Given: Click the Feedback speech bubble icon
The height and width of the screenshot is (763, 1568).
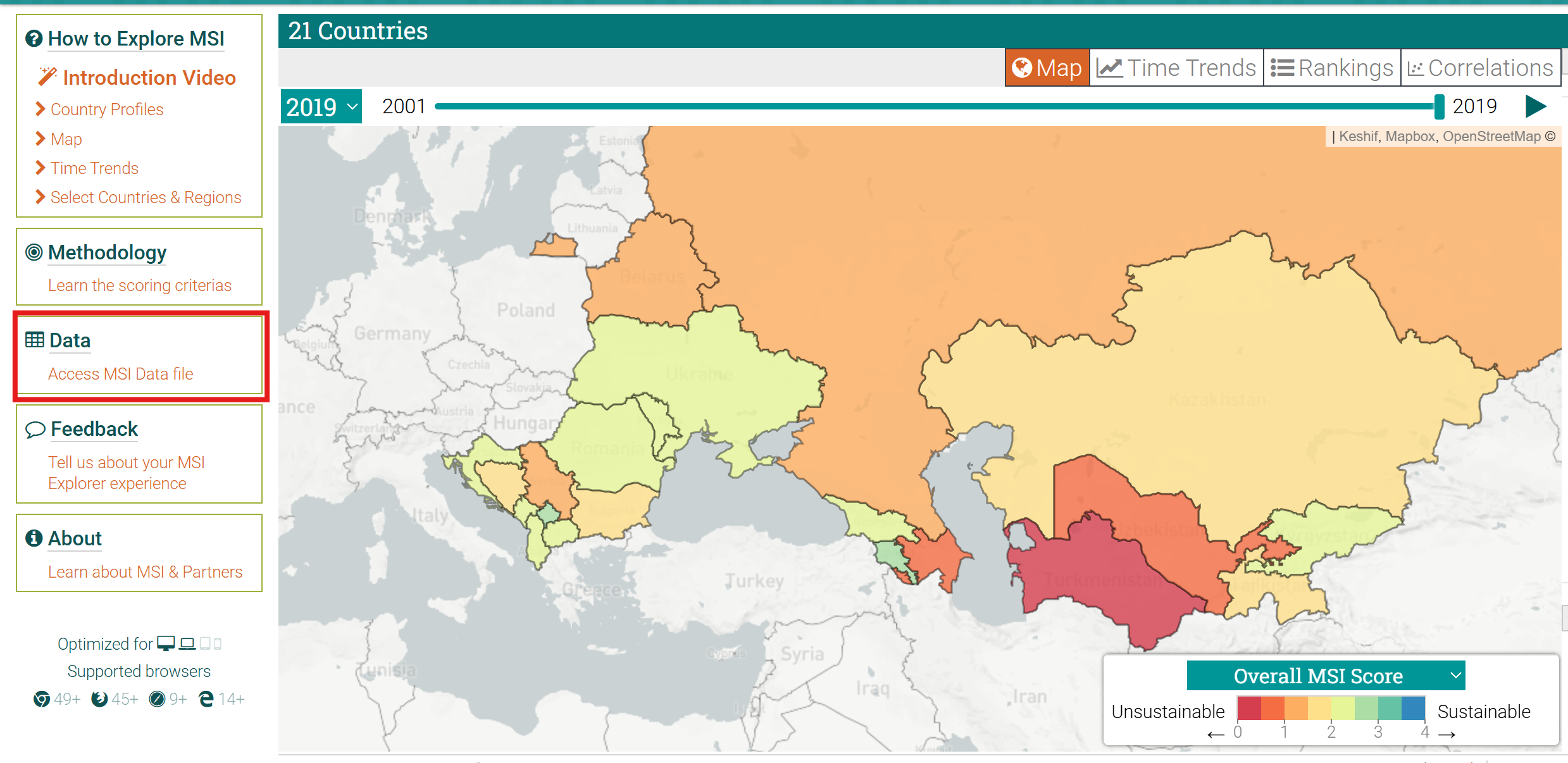Looking at the screenshot, I should pos(35,430).
